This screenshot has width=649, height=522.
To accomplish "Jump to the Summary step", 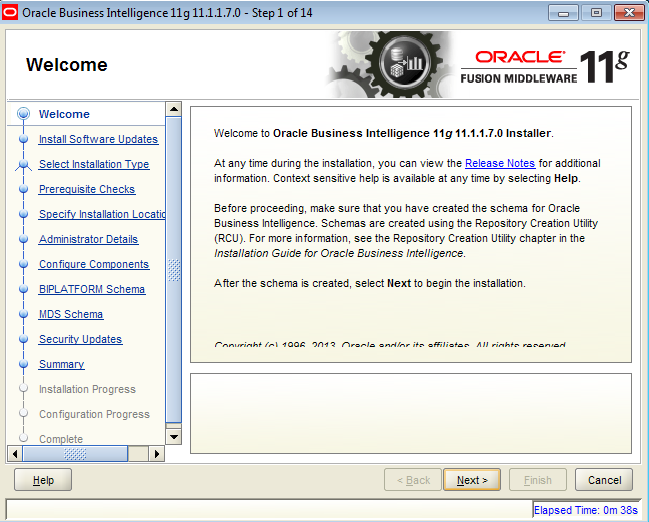I will [62, 364].
